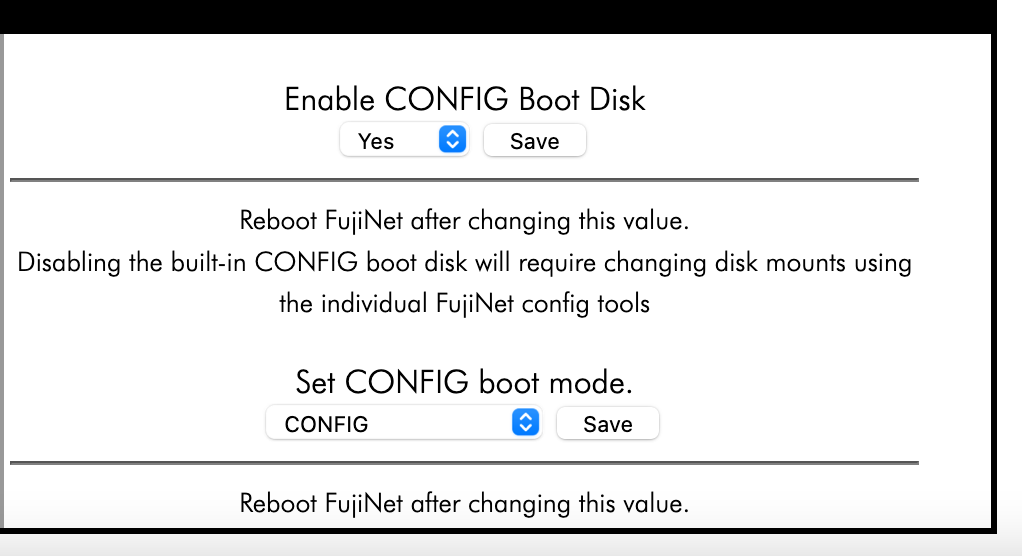Click the "the individual FujiNet config tools" line
The height and width of the screenshot is (556, 1022).
point(464,303)
